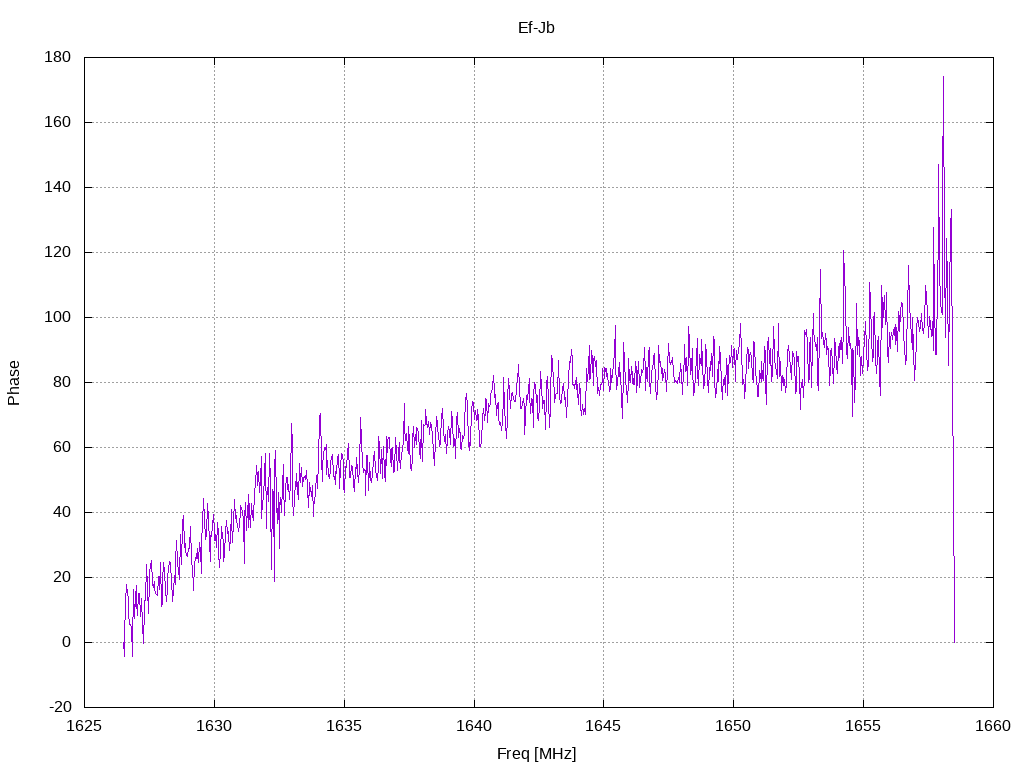The width and height of the screenshot is (1024, 768).
Task: Click the 180 y-axis tick label
Action: click(x=57, y=57)
